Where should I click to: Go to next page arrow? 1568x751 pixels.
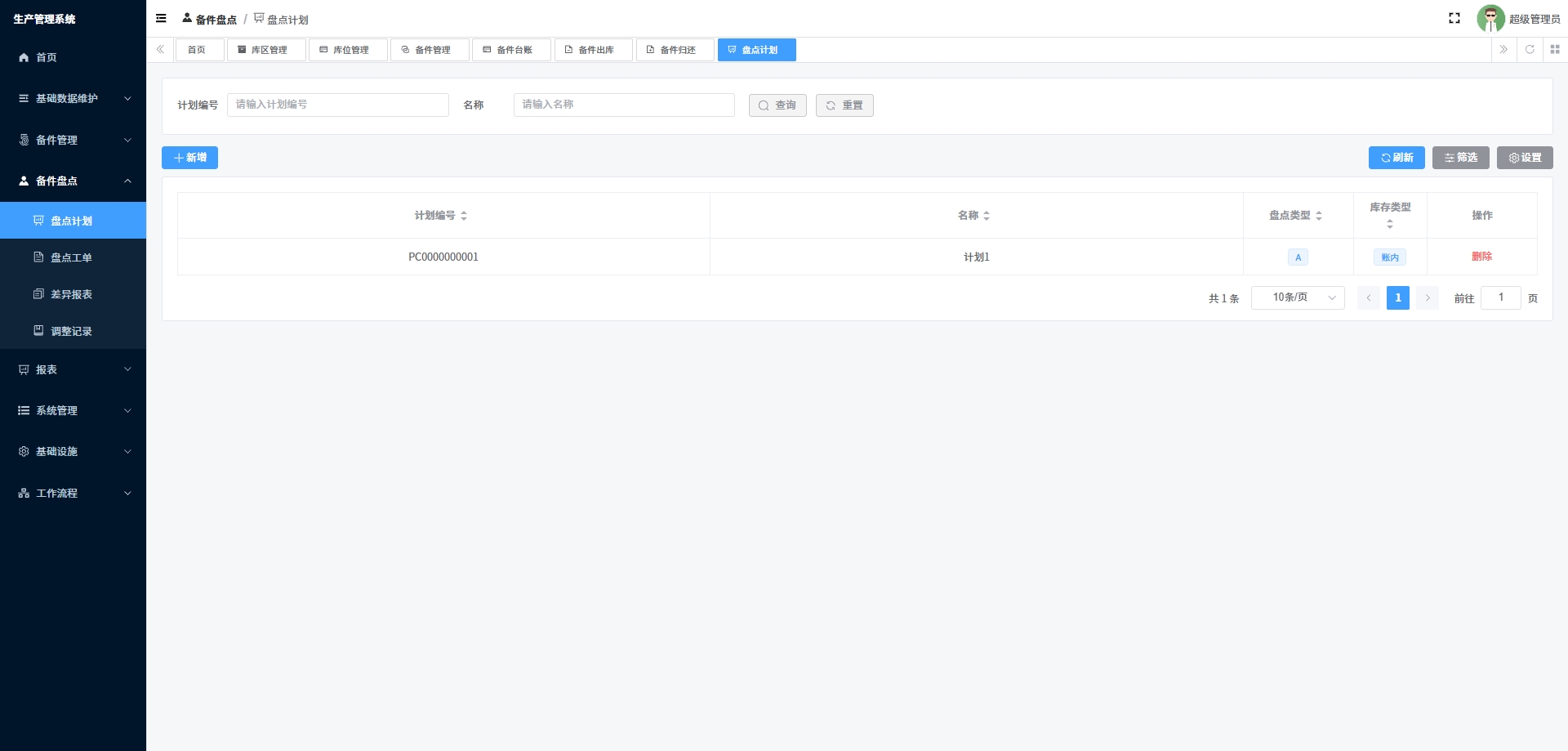pos(1428,298)
